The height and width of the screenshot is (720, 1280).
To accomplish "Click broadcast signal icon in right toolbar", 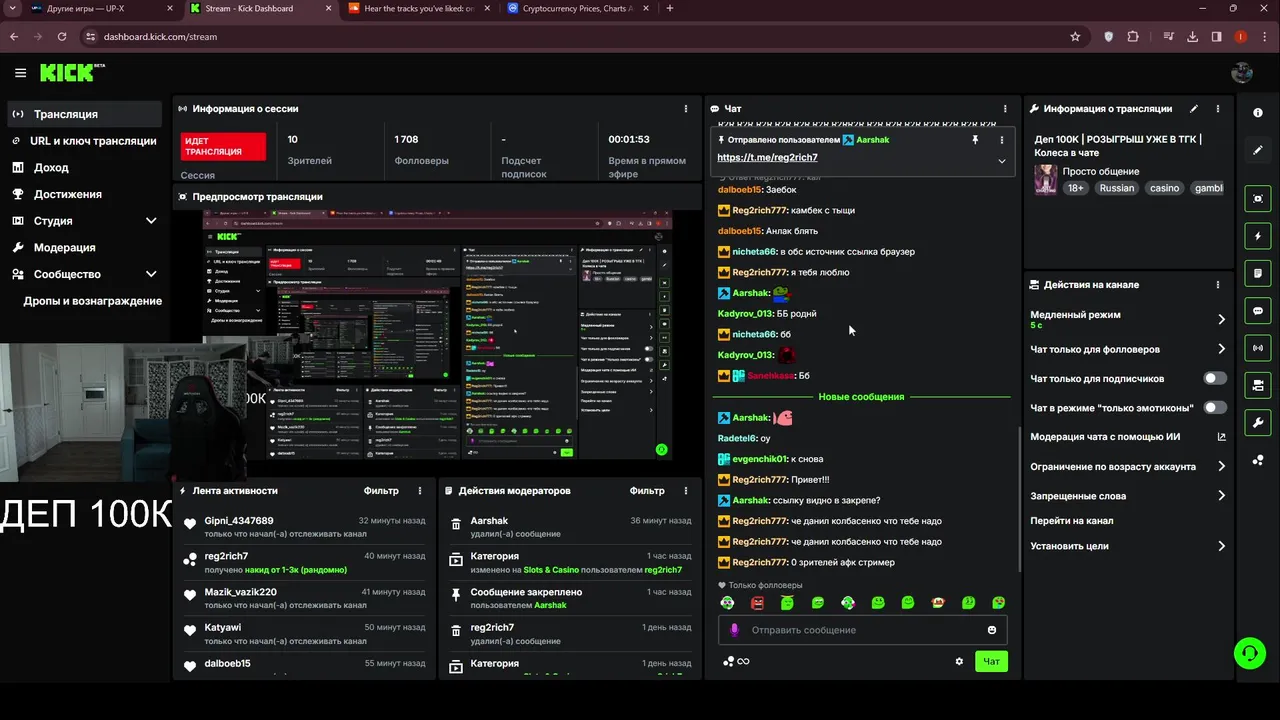I will (x=1258, y=348).
